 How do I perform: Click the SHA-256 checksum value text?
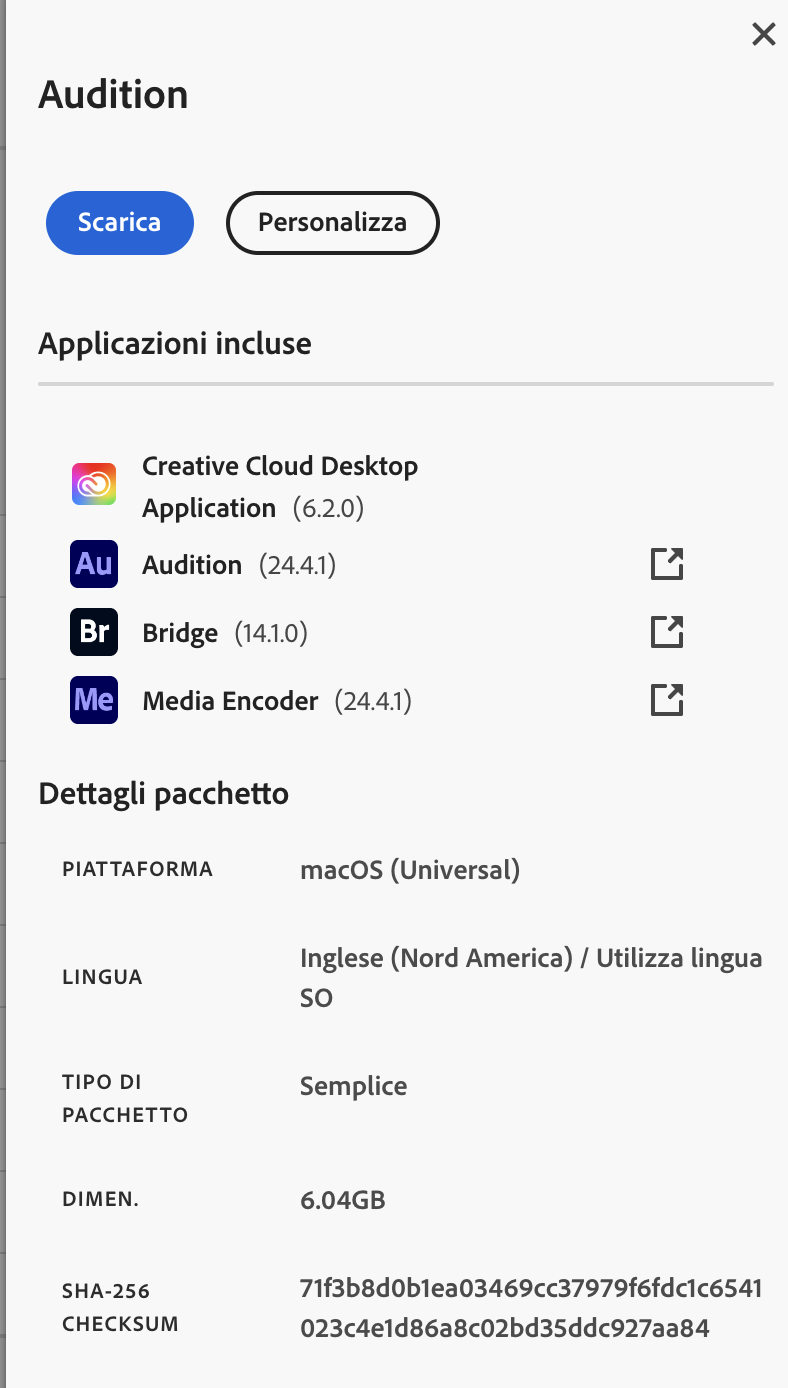[x=530, y=1309]
